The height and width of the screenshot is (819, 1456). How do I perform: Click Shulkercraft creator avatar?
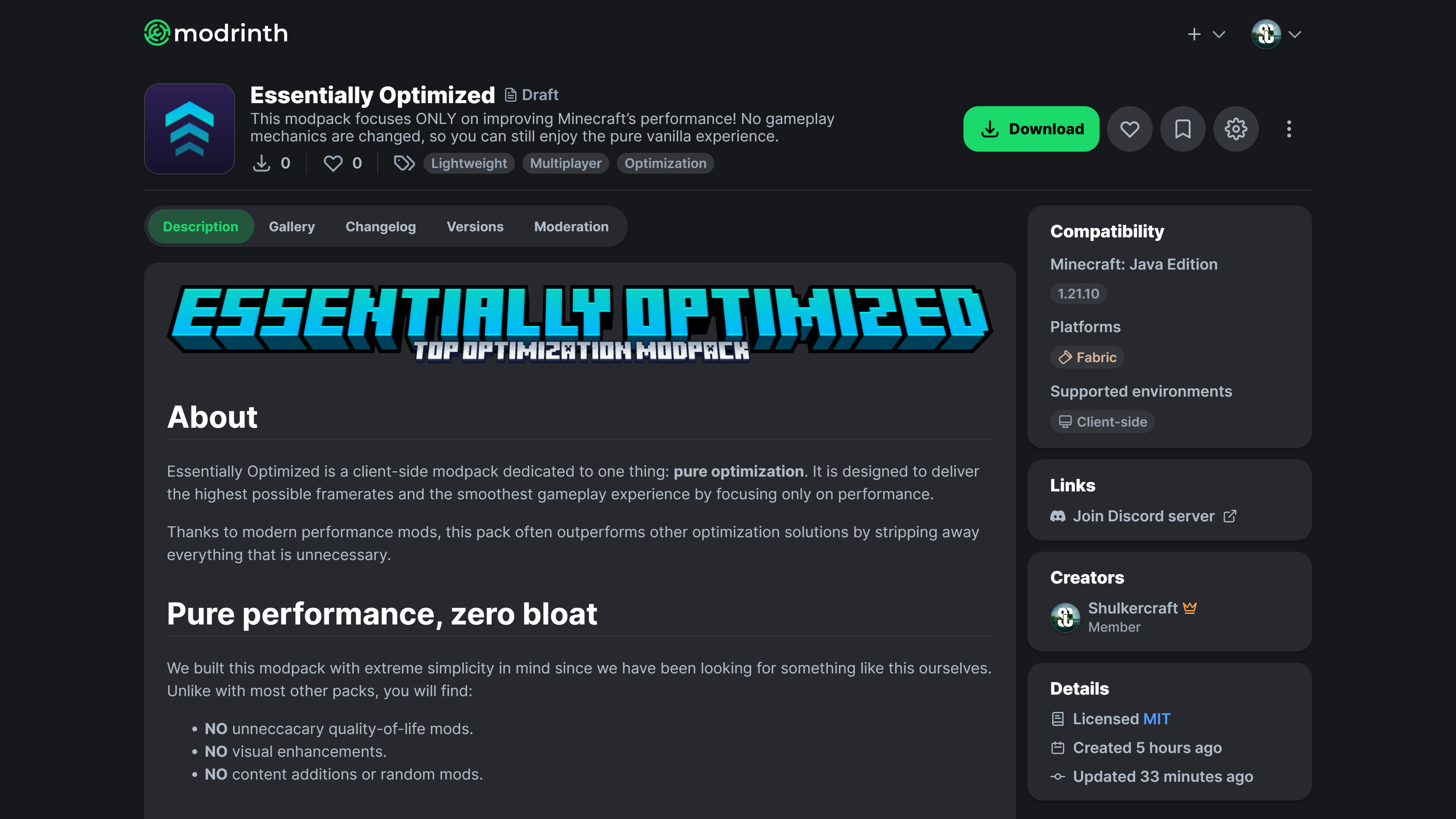coord(1065,617)
